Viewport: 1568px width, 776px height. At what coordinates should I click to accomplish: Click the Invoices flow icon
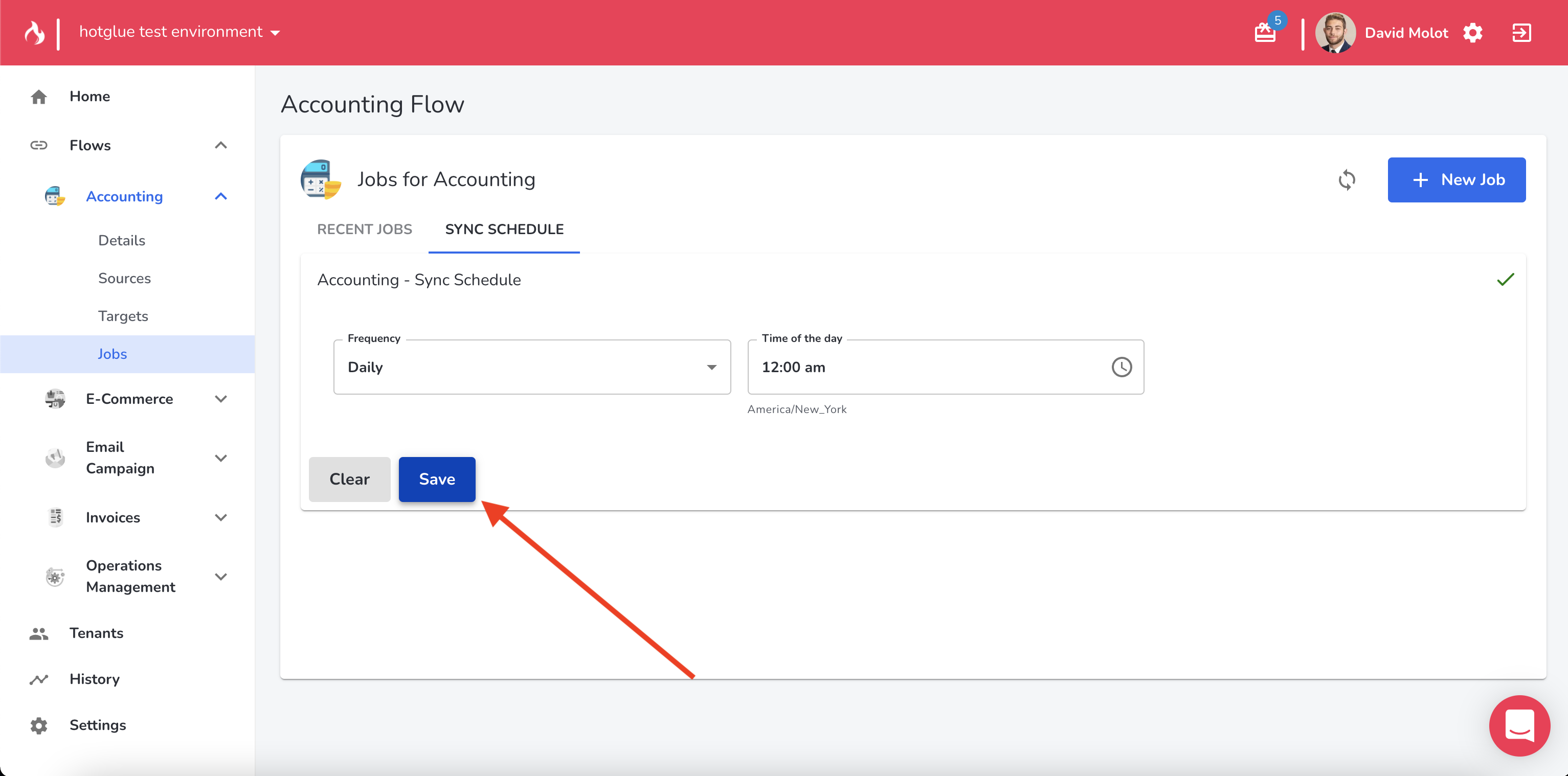(55, 518)
